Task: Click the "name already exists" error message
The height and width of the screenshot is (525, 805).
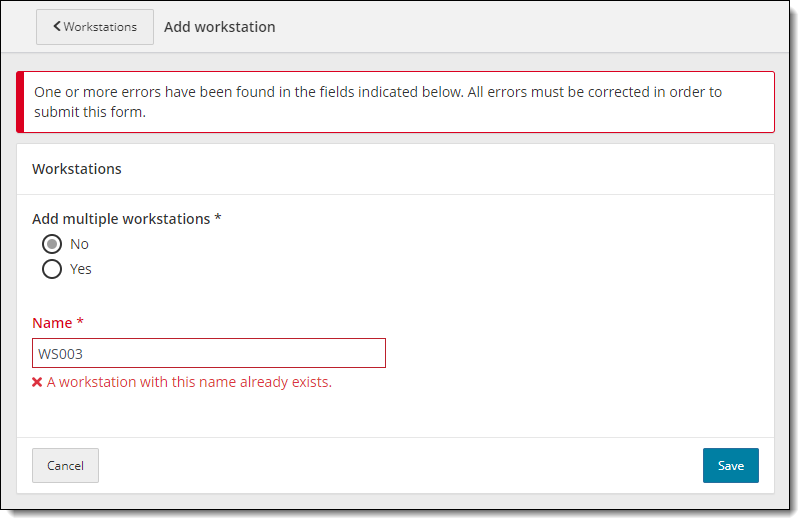Action: click(x=189, y=382)
